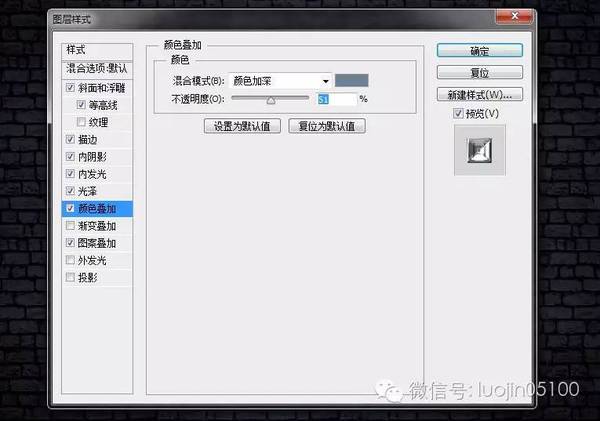Screen dimensions: 600x421
Task: Enable the 纹理 checkbox
Action: click(81, 122)
